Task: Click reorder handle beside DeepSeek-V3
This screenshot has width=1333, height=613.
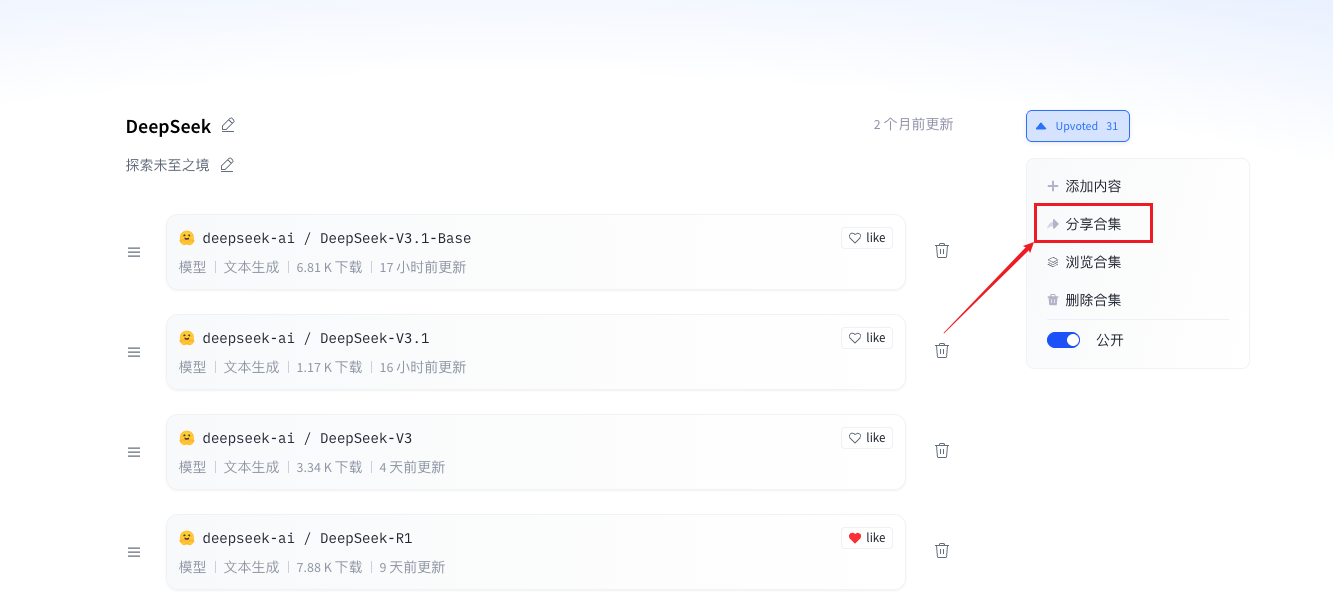Action: (x=134, y=452)
